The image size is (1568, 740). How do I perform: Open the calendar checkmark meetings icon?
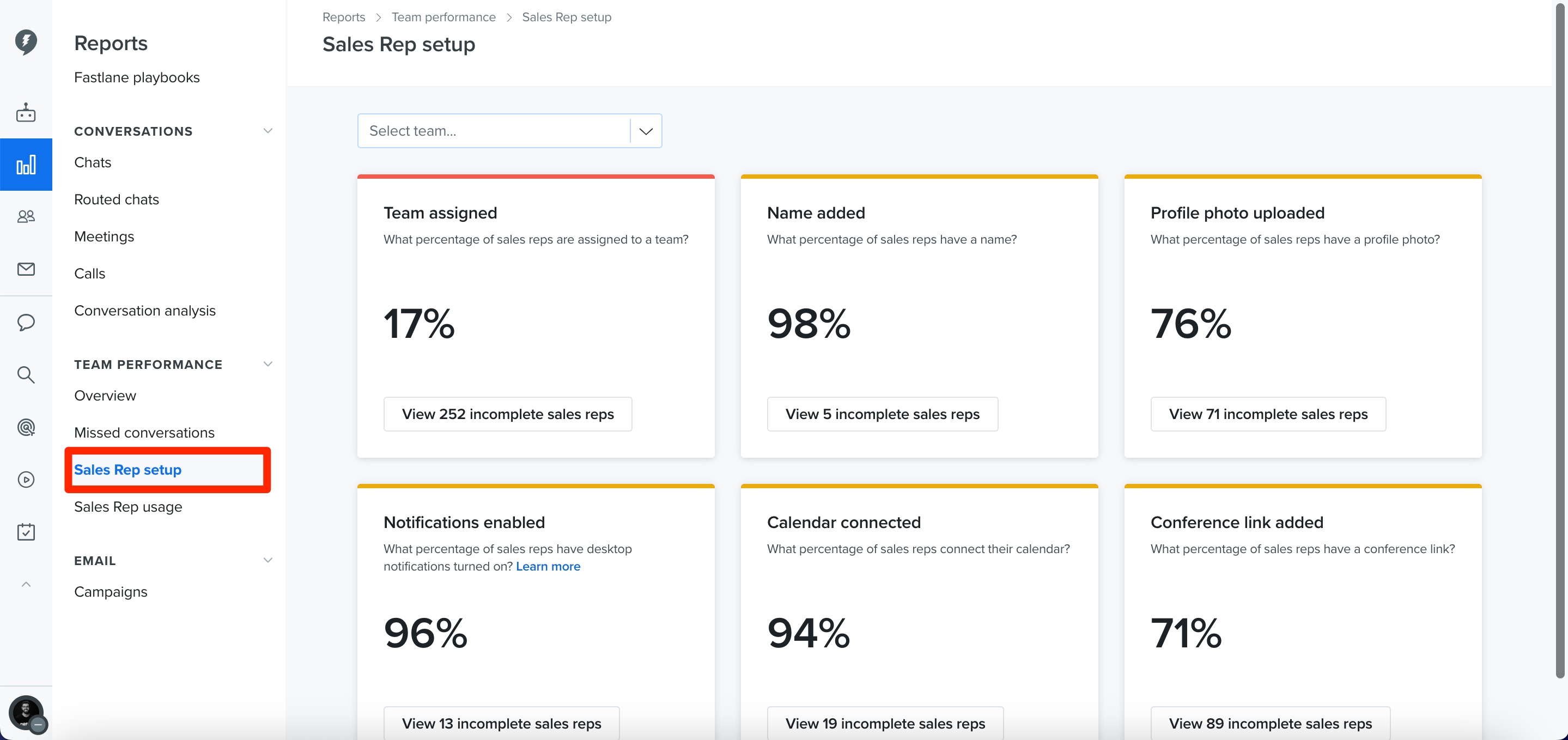coord(26,532)
